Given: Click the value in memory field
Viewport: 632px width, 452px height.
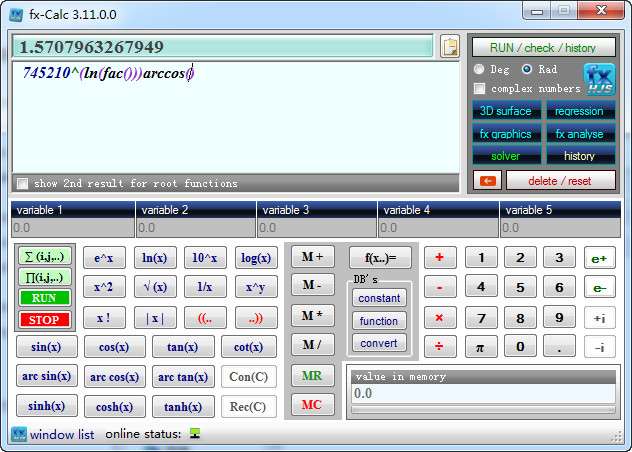Looking at the screenshot, I should (x=483, y=393).
